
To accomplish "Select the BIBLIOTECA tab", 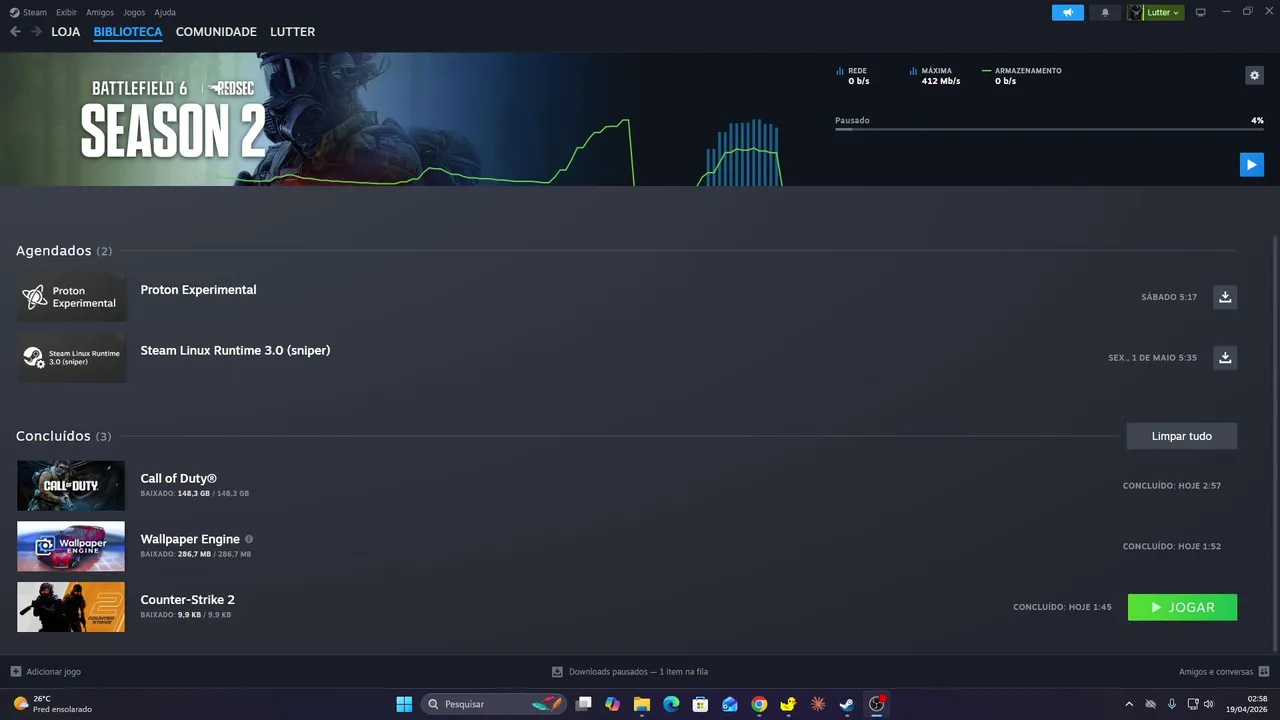I will click(x=128, y=32).
